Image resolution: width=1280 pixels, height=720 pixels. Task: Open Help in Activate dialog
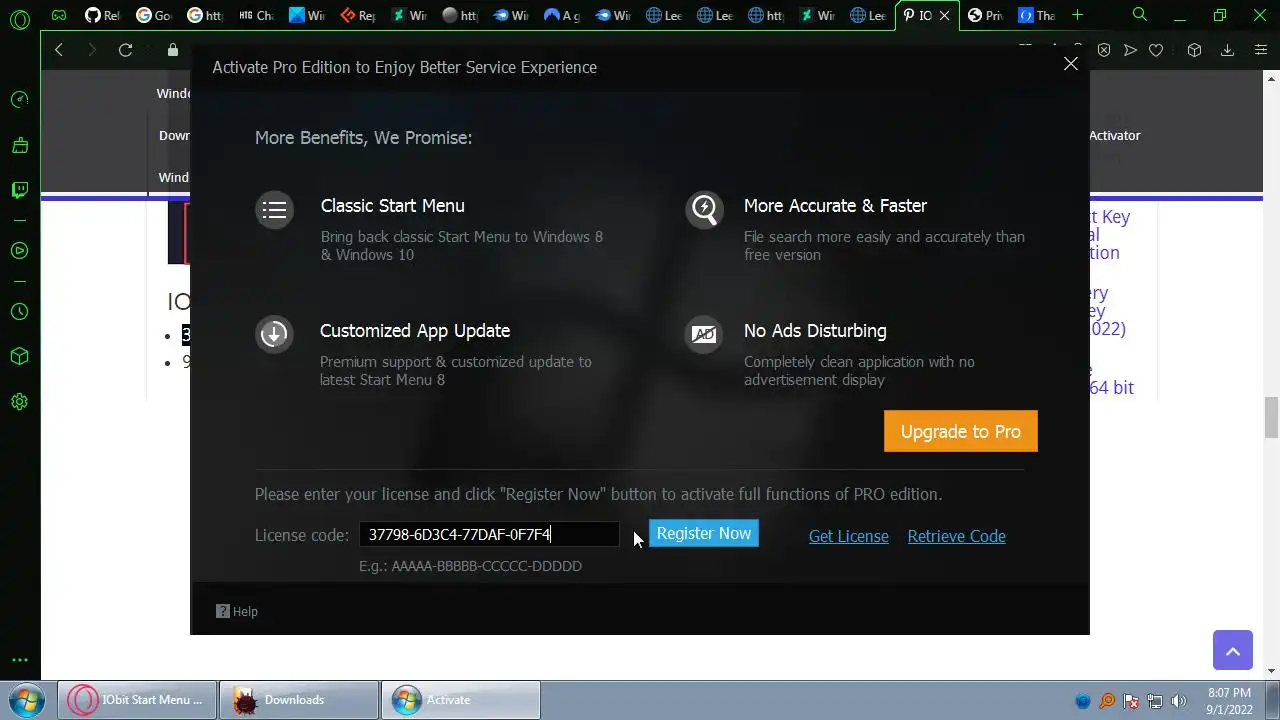[237, 611]
